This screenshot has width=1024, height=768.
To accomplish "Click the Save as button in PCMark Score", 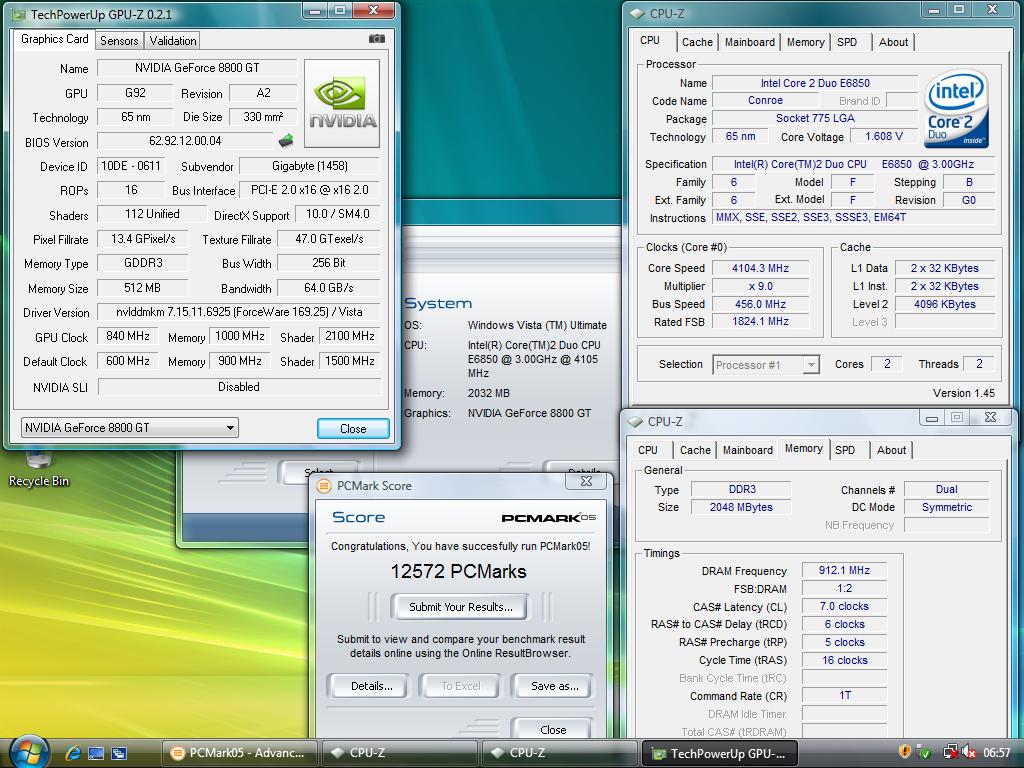I will pyautogui.click(x=554, y=686).
